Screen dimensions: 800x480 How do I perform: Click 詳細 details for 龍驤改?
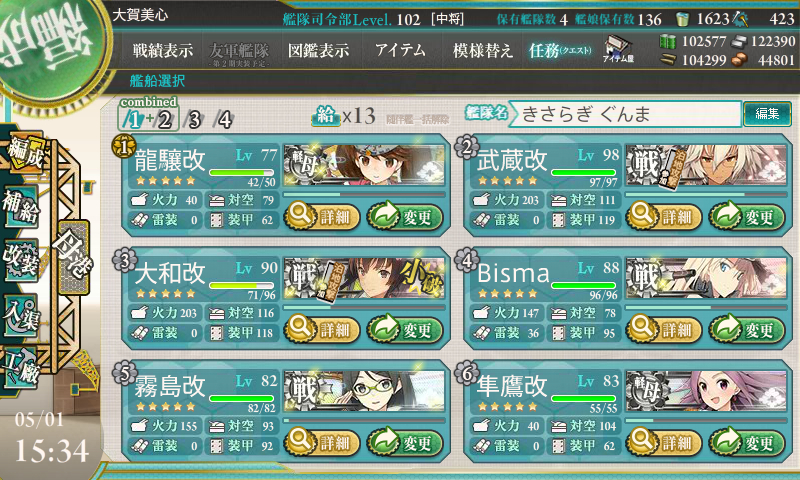coord(321,216)
